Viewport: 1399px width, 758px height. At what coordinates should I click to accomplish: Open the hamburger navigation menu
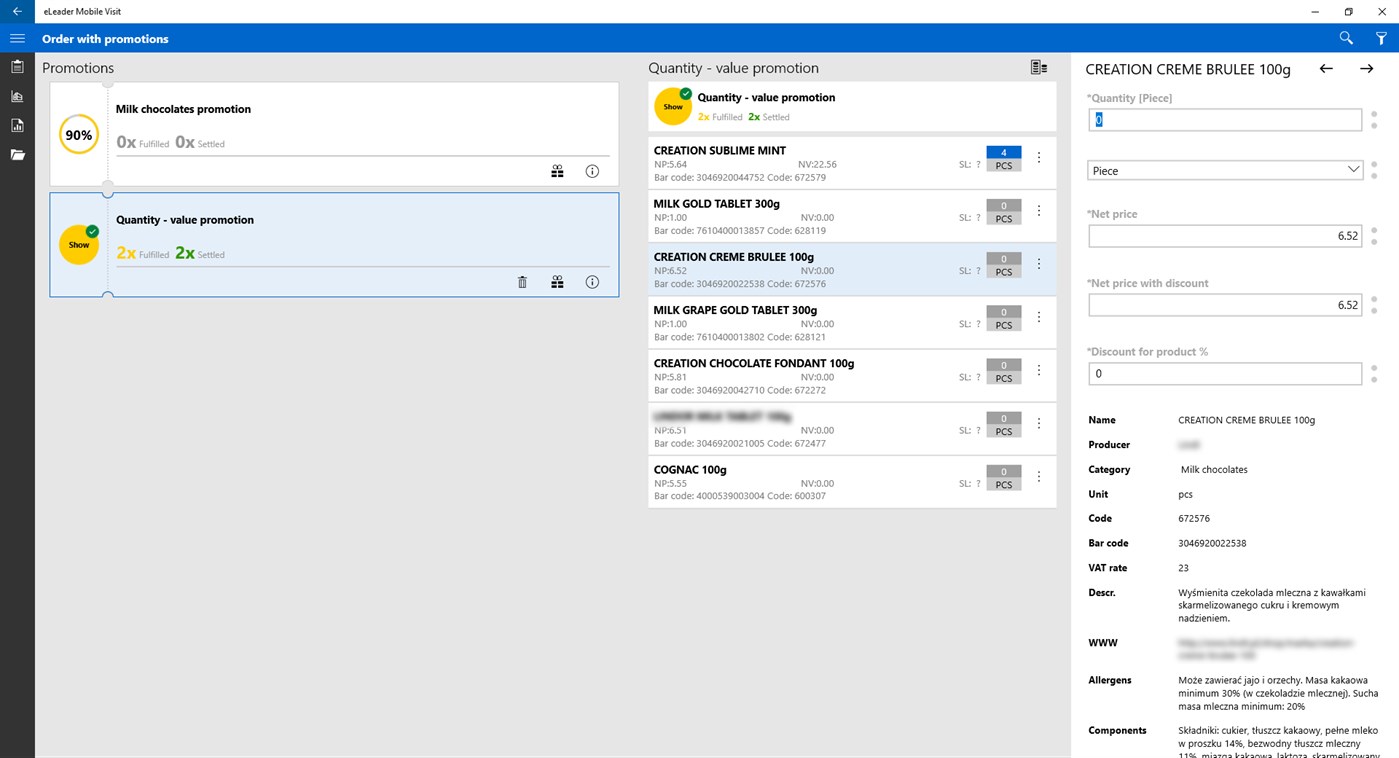(17, 38)
